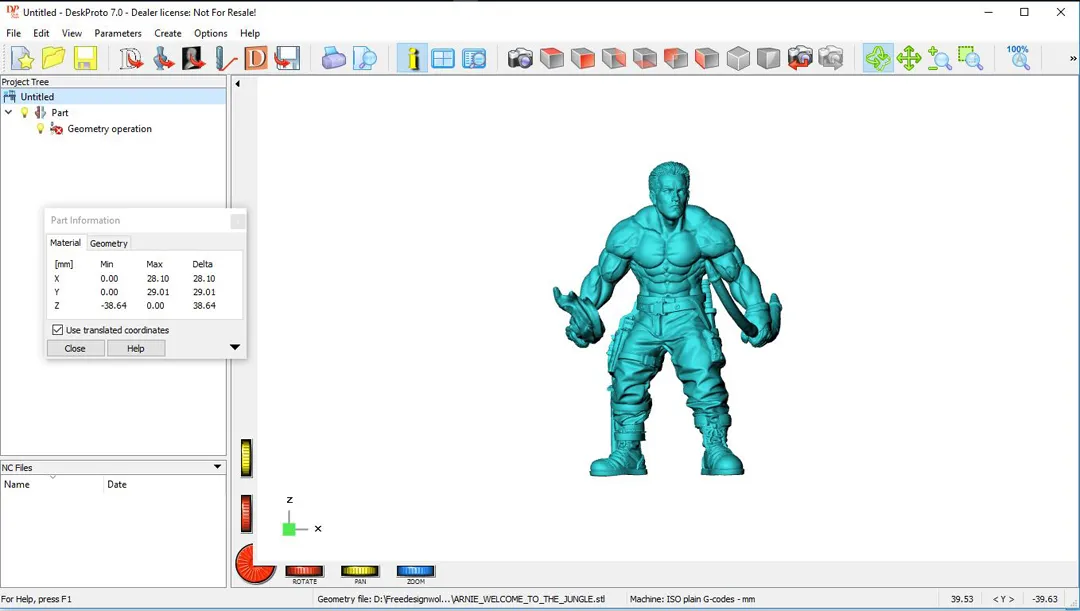Print the view with the printer icon
Viewport: 1080px width, 611px height.
coord(333,59)
